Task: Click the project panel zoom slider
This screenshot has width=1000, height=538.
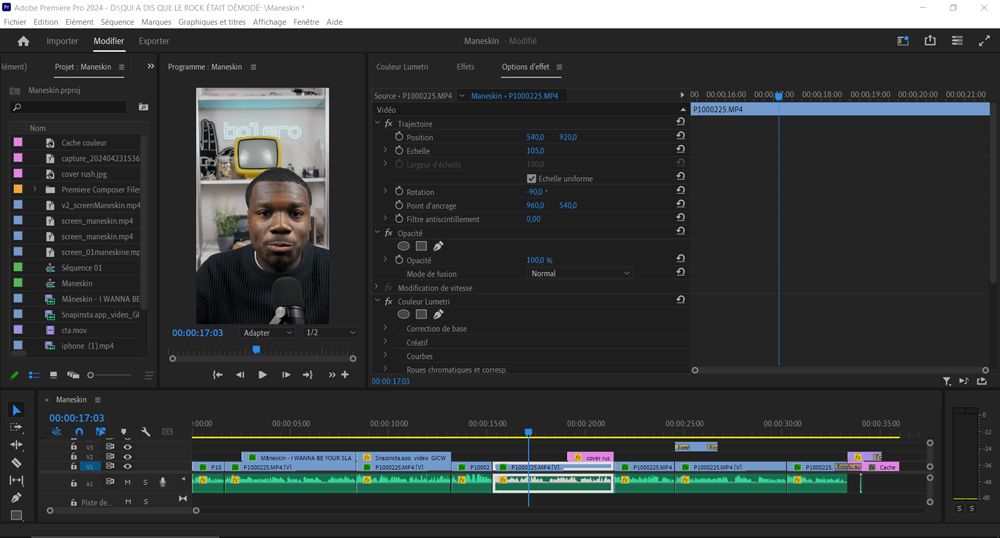Action: click(x=91, y=376)
